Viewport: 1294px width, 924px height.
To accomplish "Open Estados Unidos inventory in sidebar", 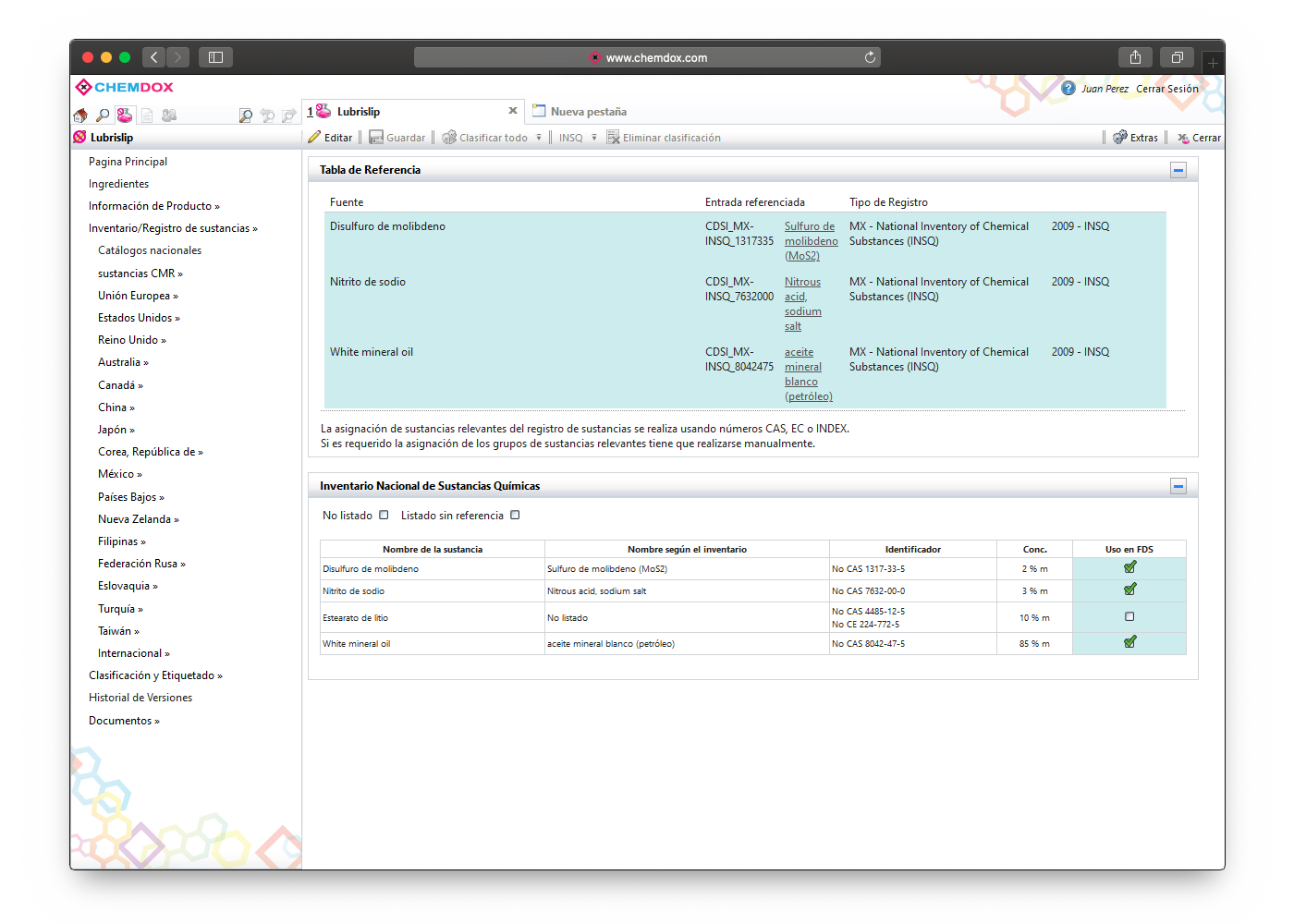I will tap(139, 318).
